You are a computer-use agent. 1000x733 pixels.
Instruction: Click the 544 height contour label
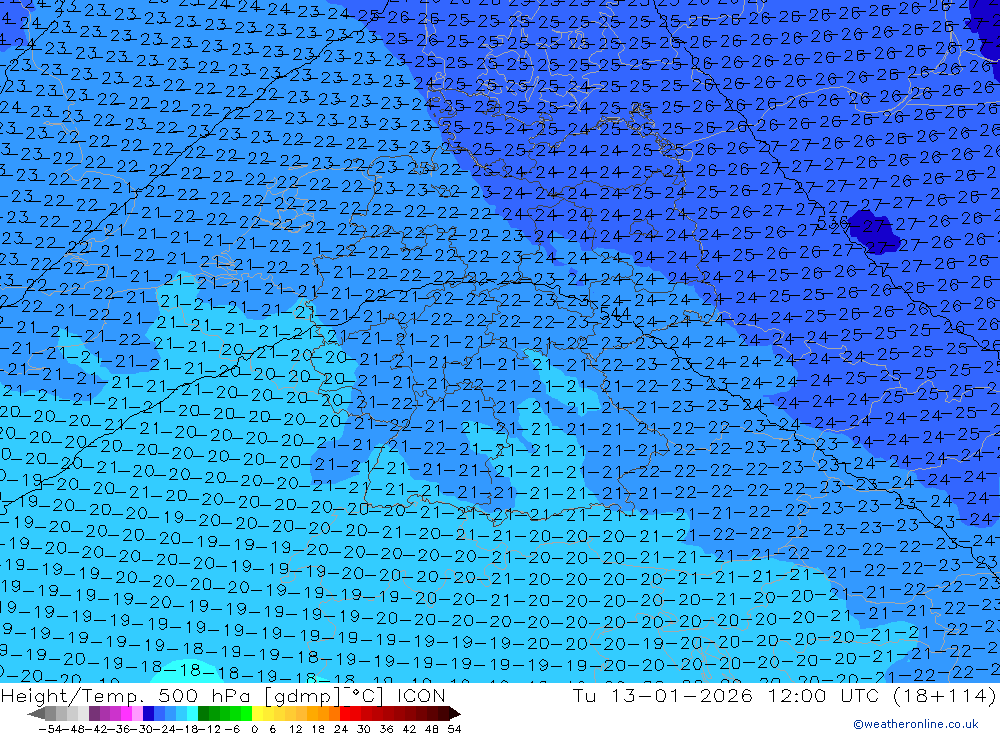pos(615,313)
